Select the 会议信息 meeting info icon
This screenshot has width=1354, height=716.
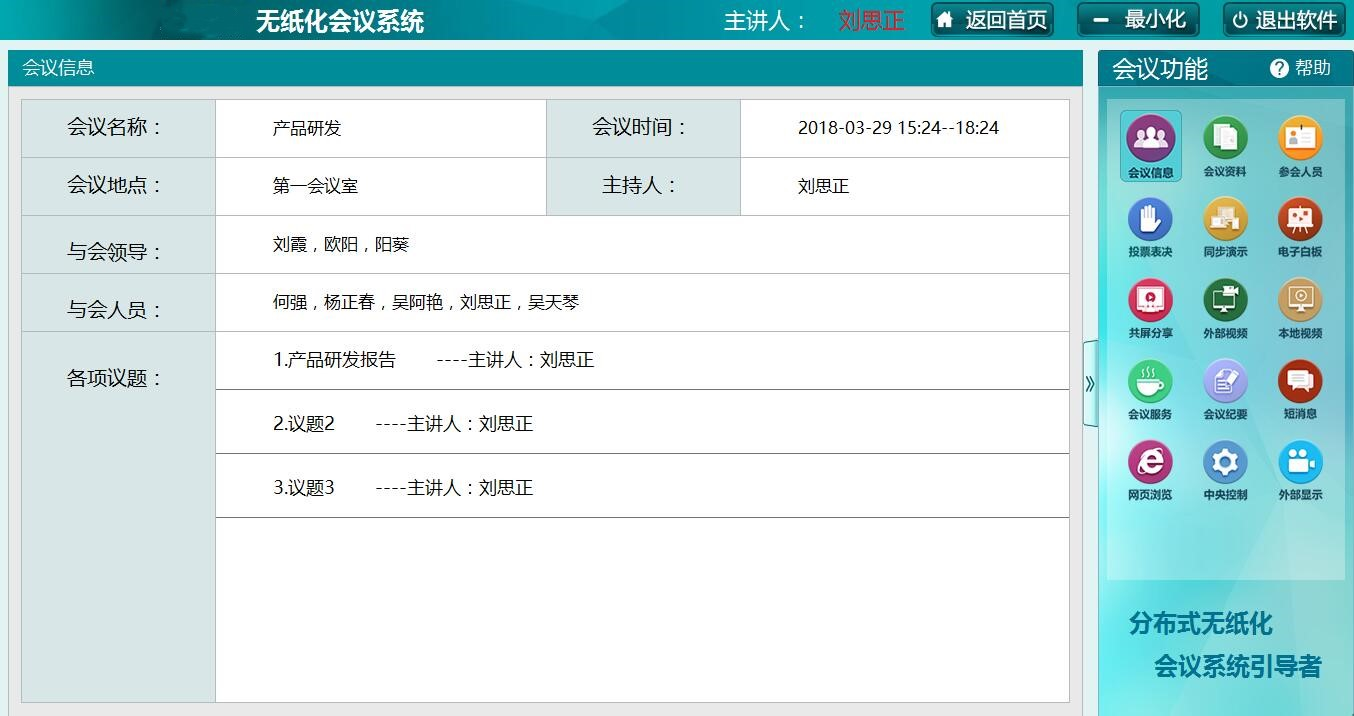1150,145
